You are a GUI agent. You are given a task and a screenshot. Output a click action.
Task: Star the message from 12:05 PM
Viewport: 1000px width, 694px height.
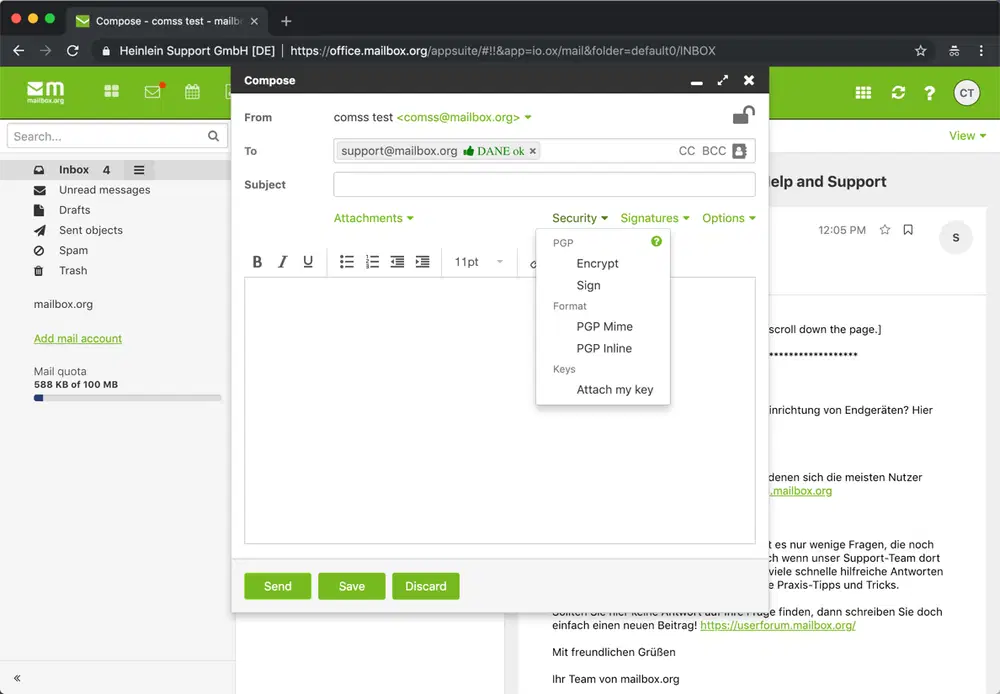pos(885,230)
